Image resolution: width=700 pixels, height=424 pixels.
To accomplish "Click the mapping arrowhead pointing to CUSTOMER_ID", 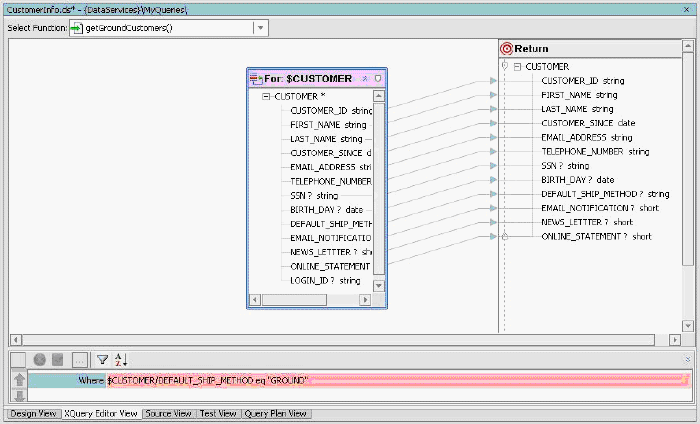I will tap(493, 81).
